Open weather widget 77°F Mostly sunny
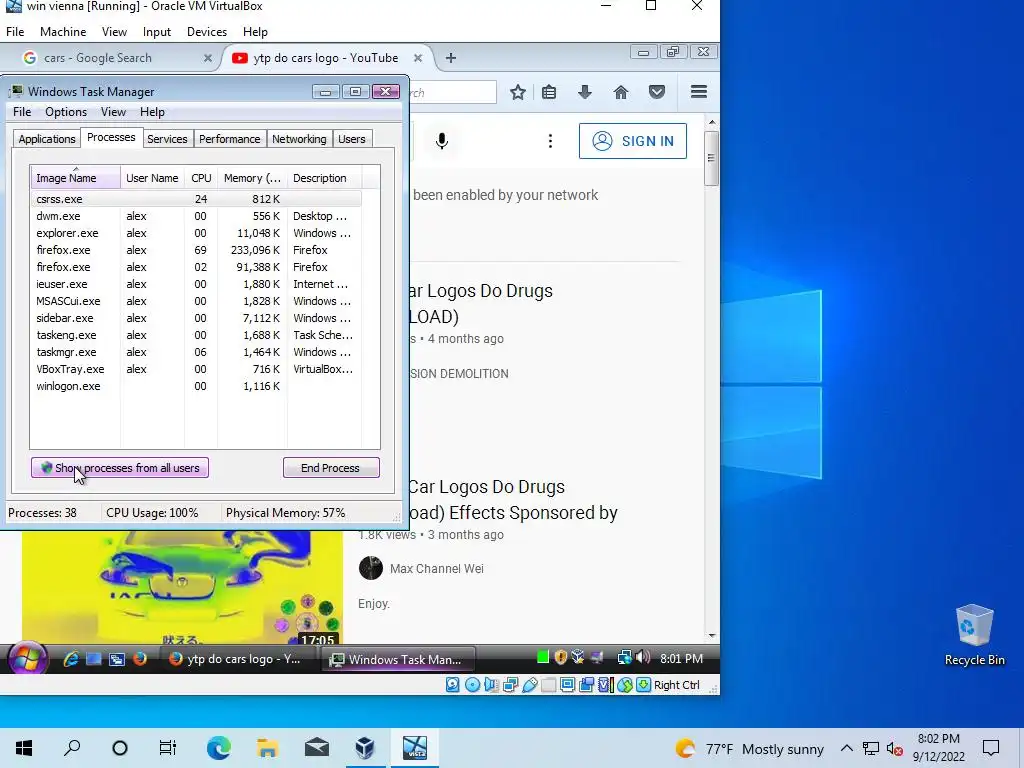 coord(750,748)
